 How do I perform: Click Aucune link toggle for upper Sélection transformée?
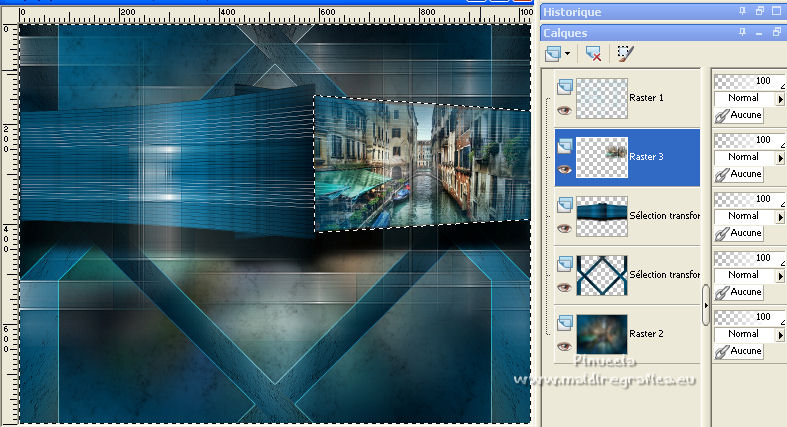pyautogui.click(x=739, y=233)
